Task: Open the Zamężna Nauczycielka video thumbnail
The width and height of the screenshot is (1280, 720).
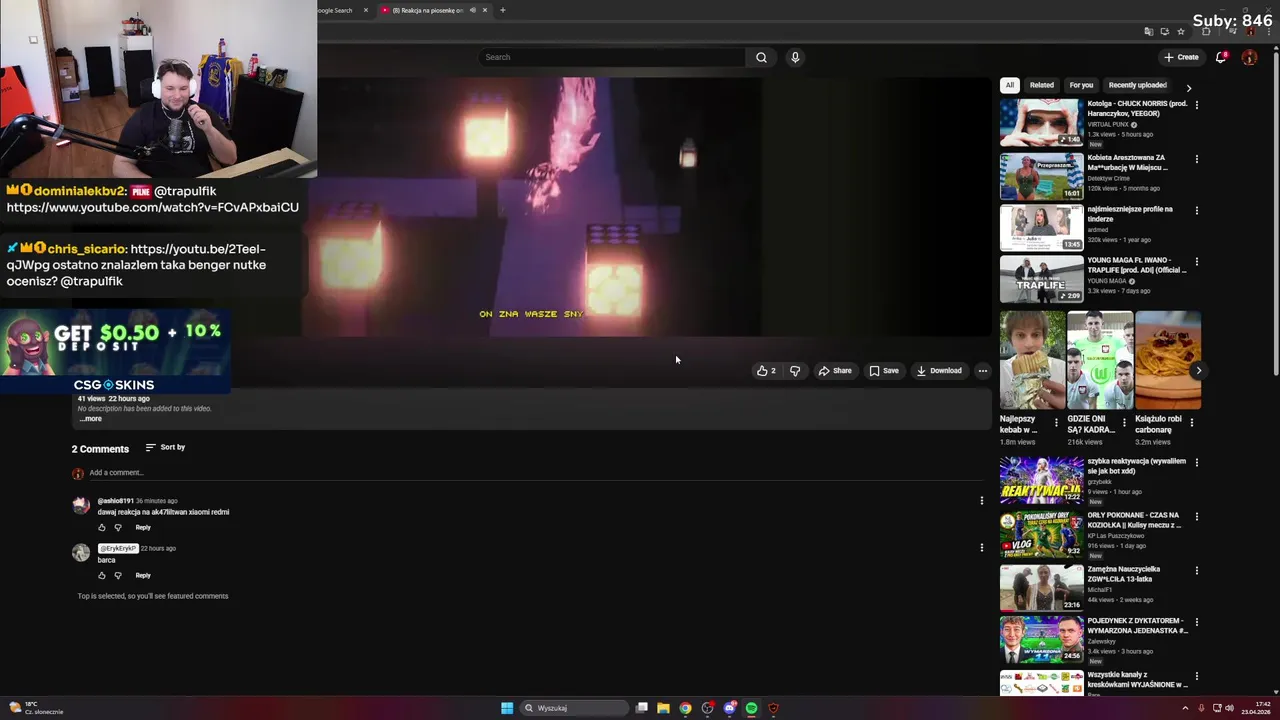Action: tap(1041, 588)
